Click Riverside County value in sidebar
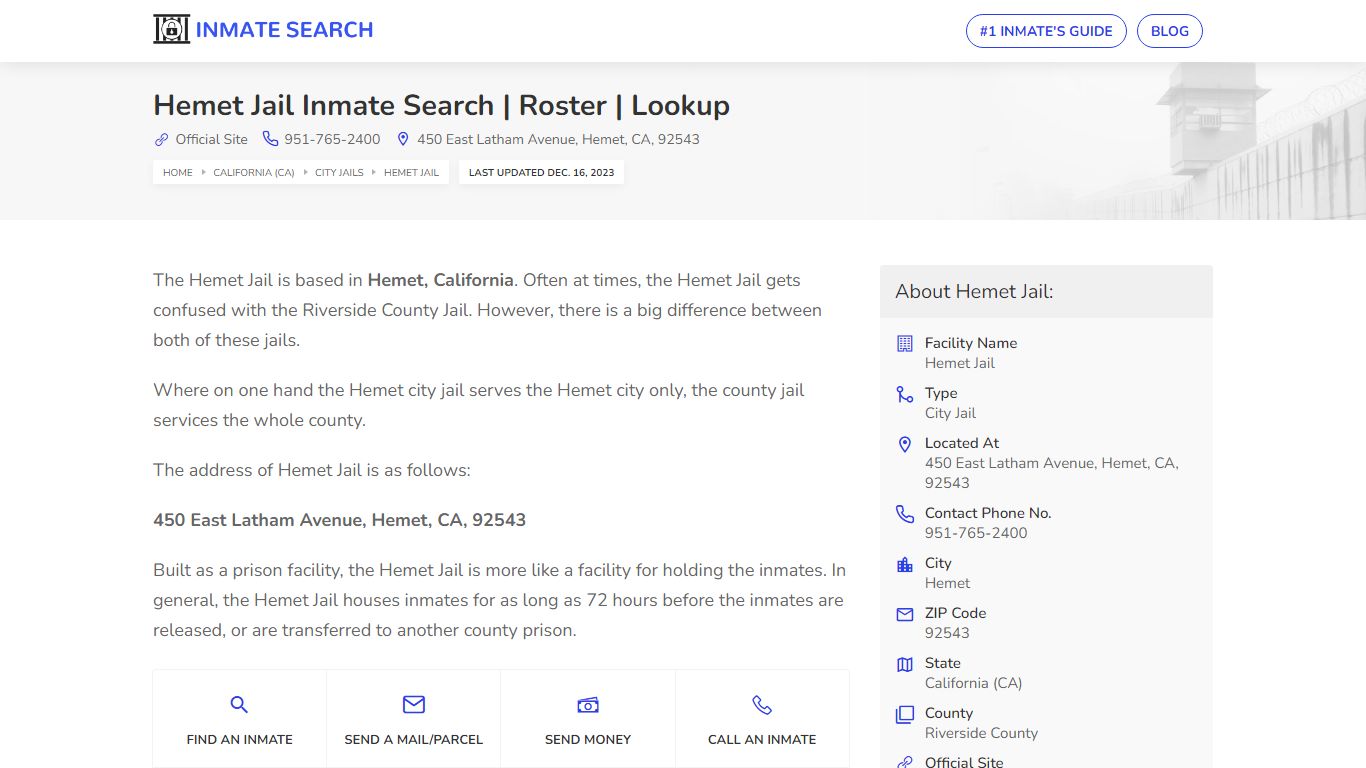The height and width of the screenshot is (768, 1366). coord(981,733)
